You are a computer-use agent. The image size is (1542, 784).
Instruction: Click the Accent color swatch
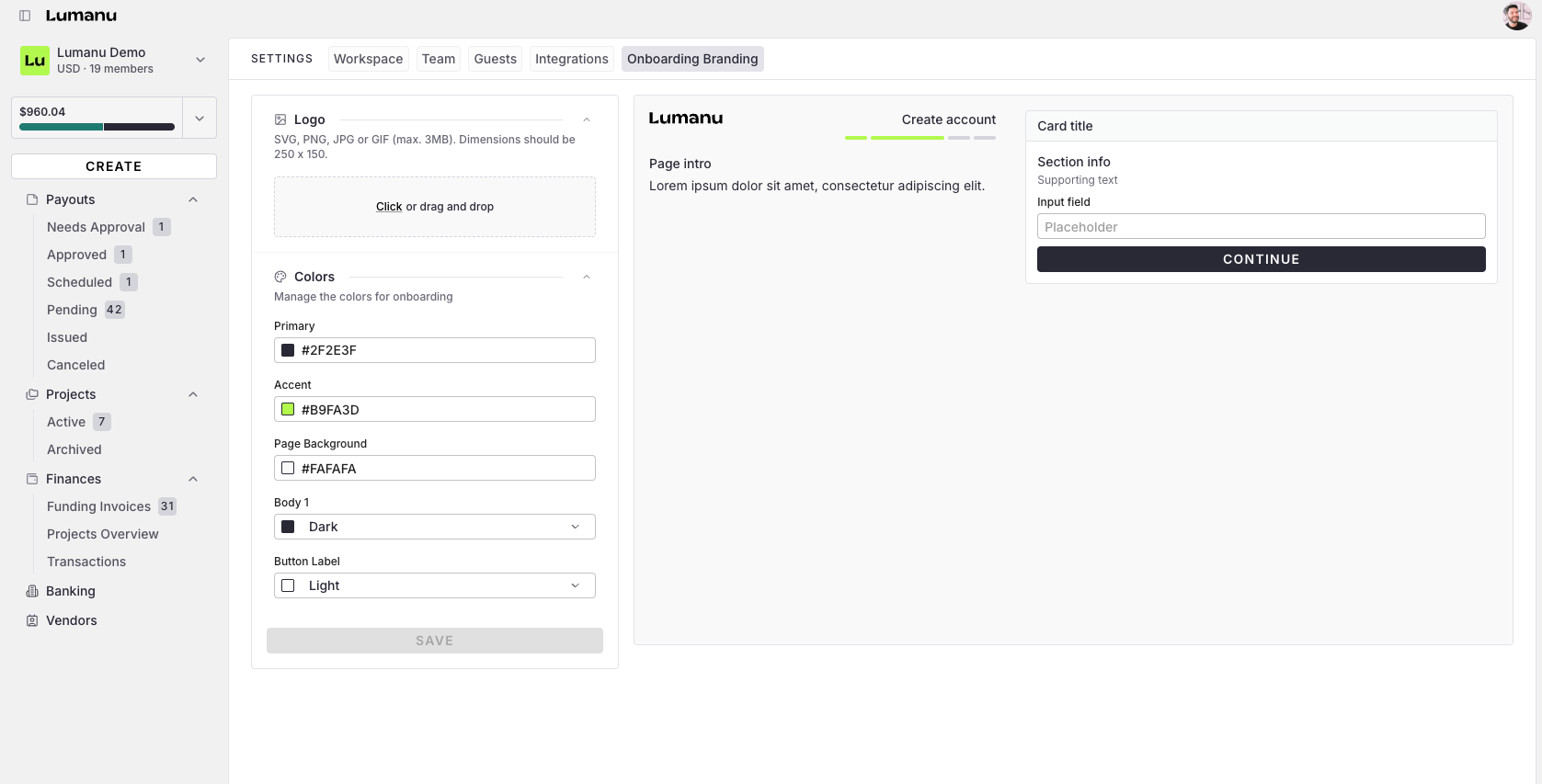[x=288, y=409]
